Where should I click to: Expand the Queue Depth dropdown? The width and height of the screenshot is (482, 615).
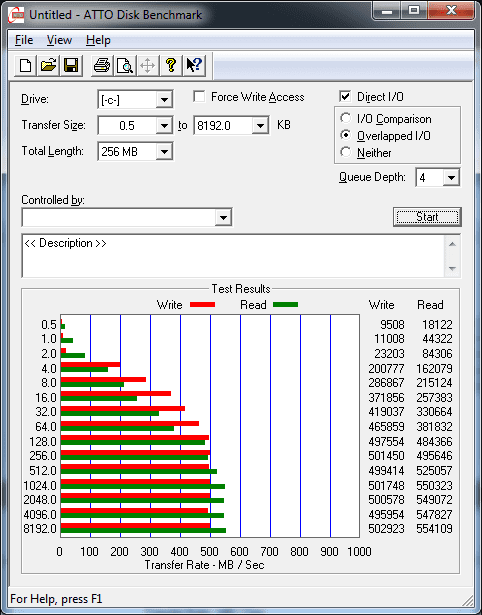click(x=451, y=178)
